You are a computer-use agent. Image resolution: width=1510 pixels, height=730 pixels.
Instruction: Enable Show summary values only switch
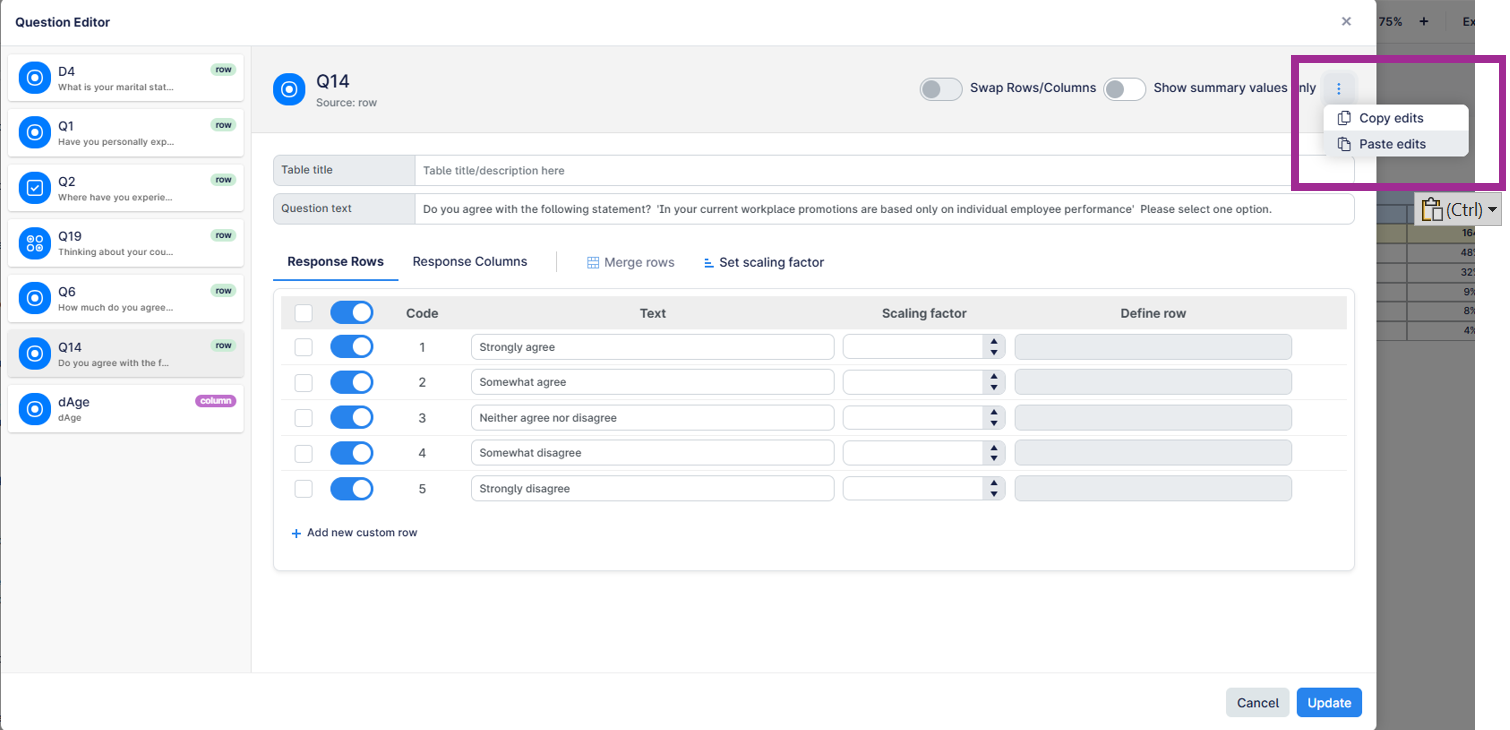pyautogui.click(x=1124, y=89)
